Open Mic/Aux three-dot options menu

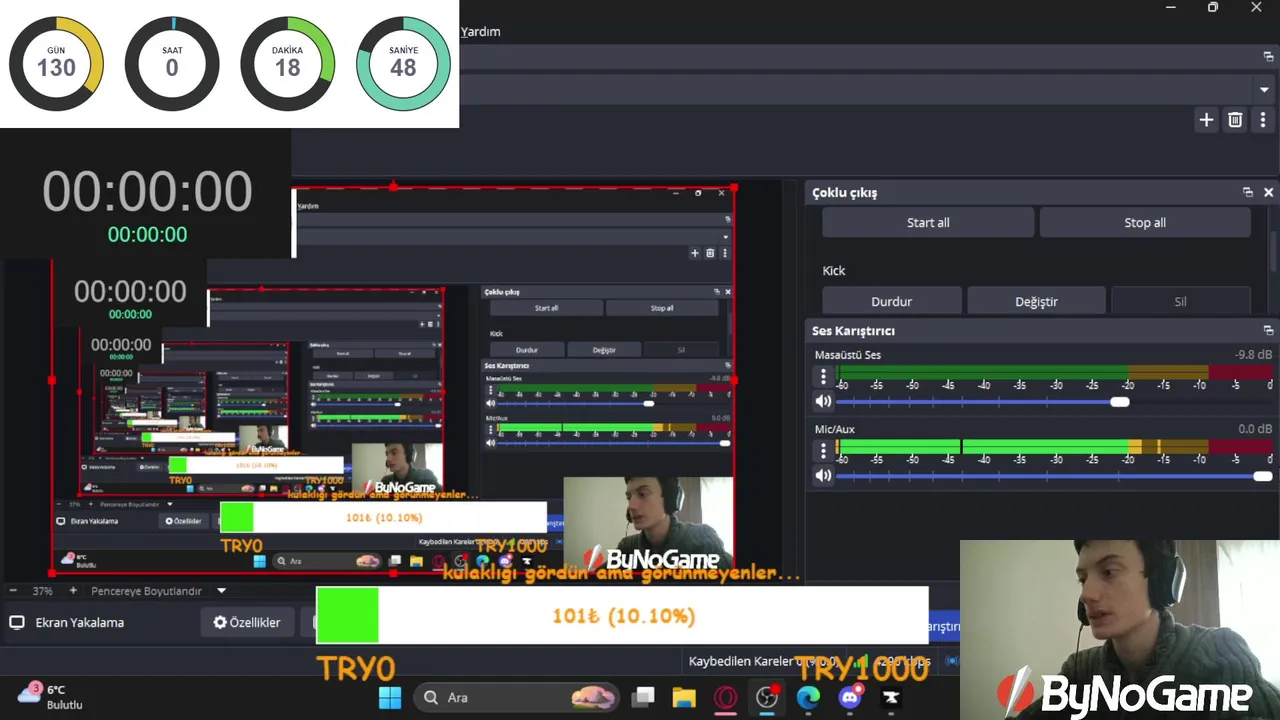coord(823,451)
